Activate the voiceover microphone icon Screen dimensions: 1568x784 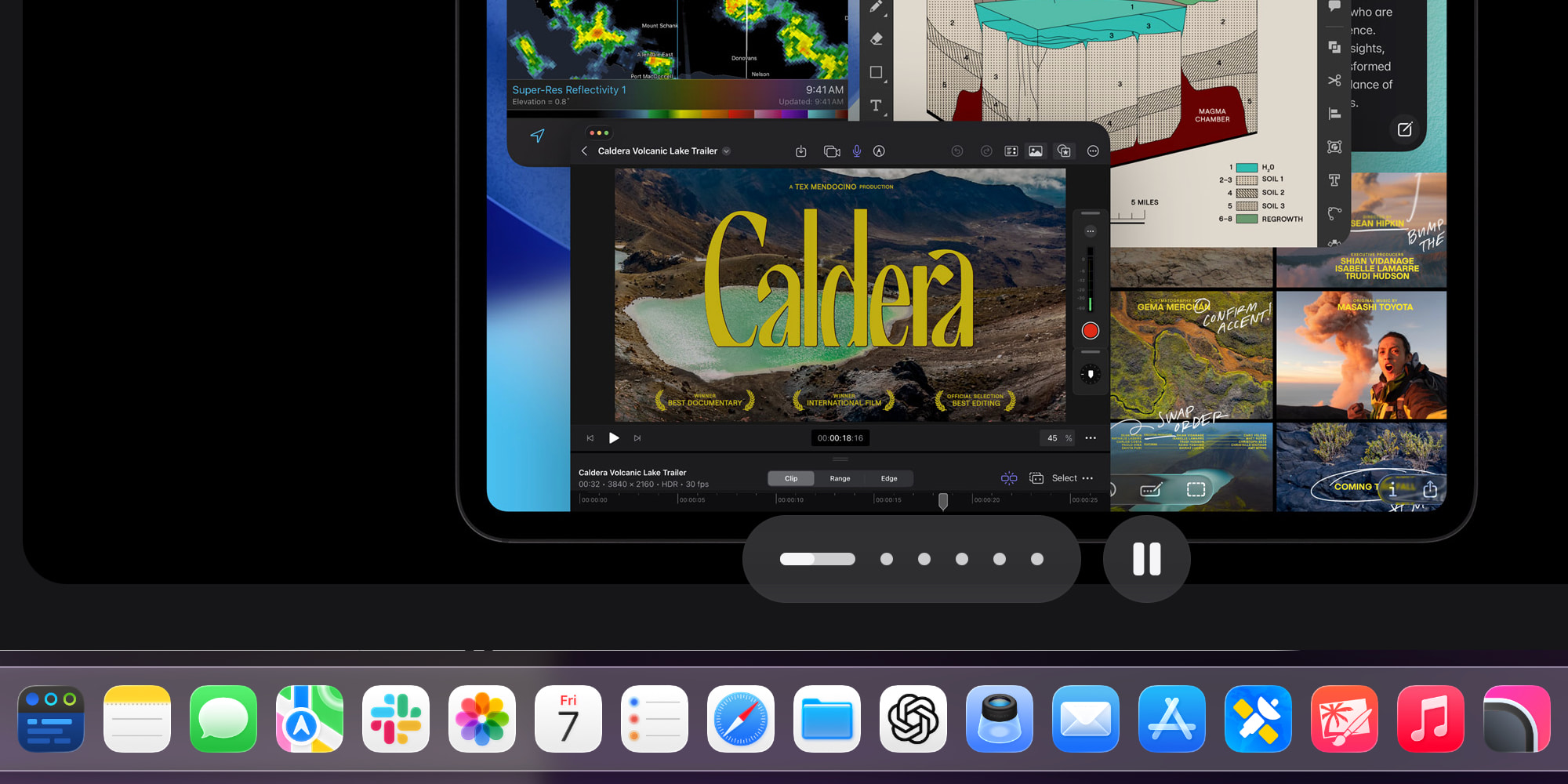click(856, 151)
